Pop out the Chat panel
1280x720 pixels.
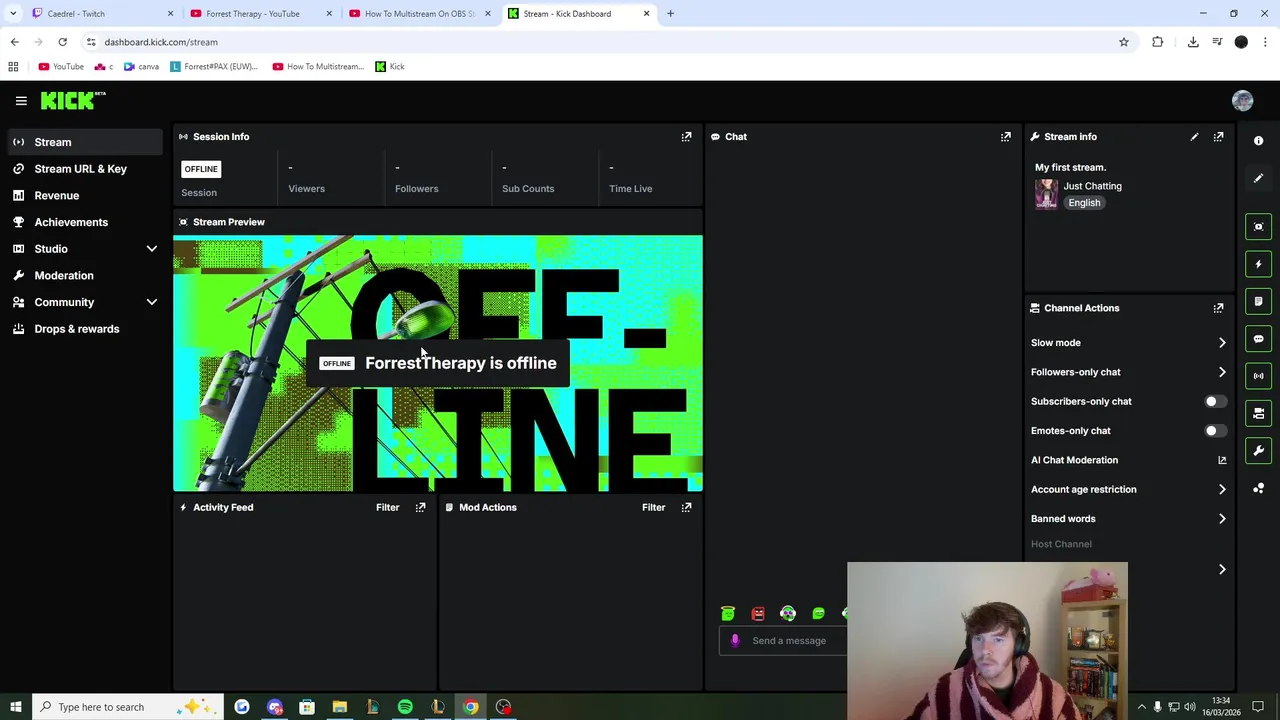pyautogui.click(x=1005, y=136)
